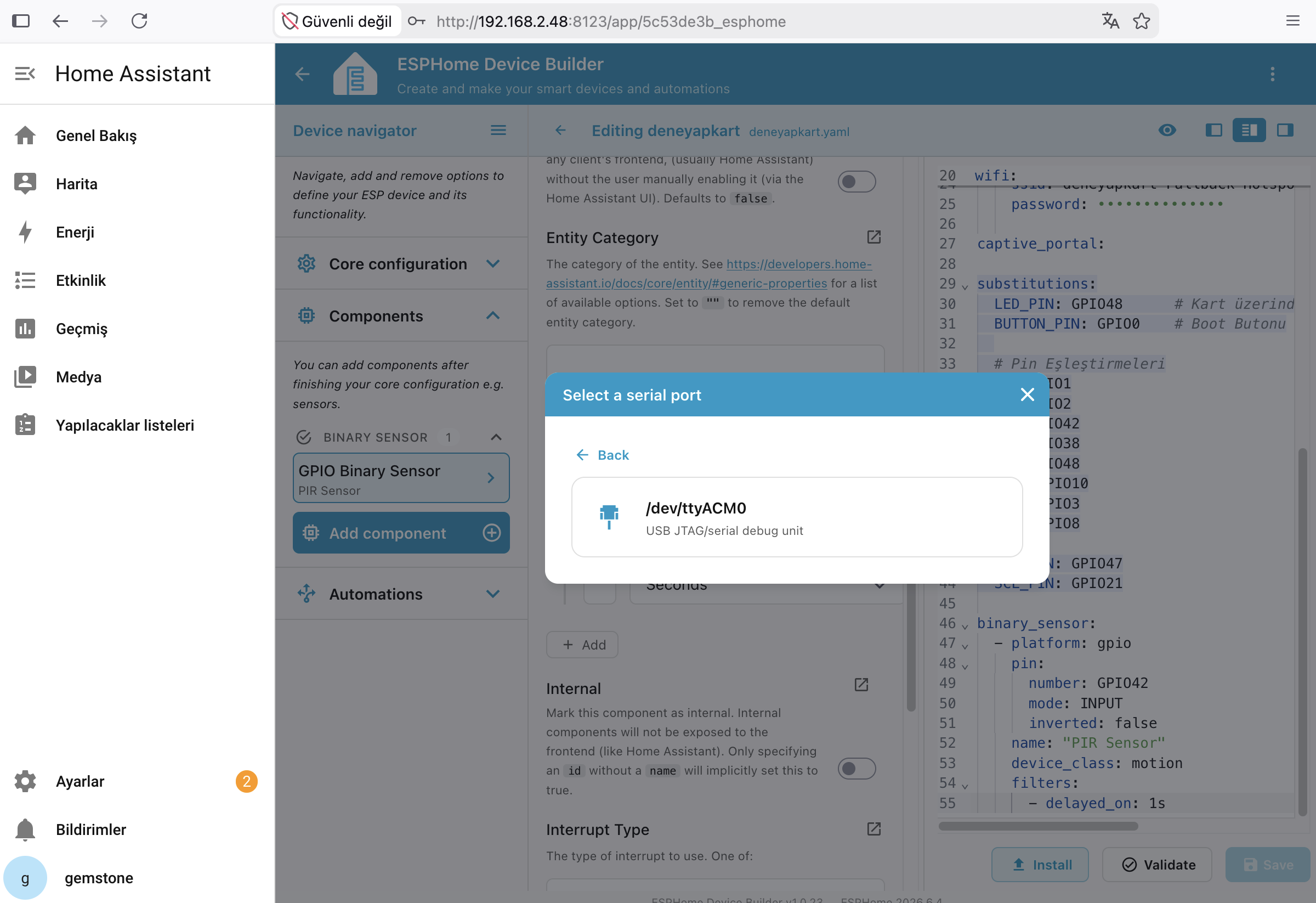Switch to right-panel-only layout
Screen dimensions: 1316x903
click(1284, 131)
